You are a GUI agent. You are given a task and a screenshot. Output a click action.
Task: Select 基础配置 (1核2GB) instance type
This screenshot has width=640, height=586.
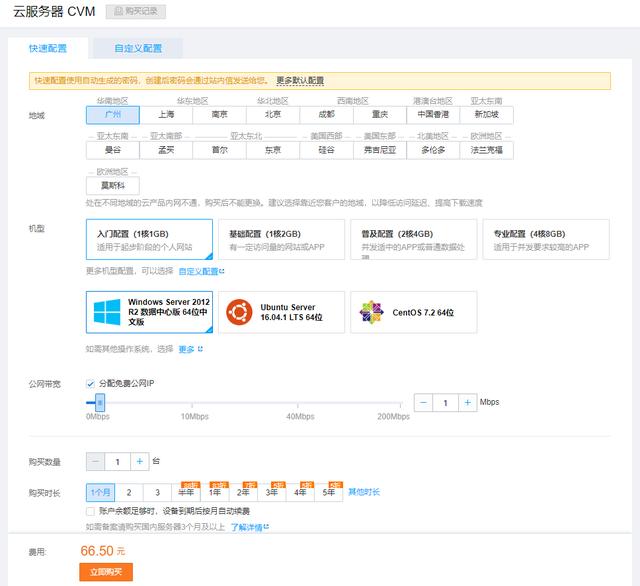click(282, 240)
